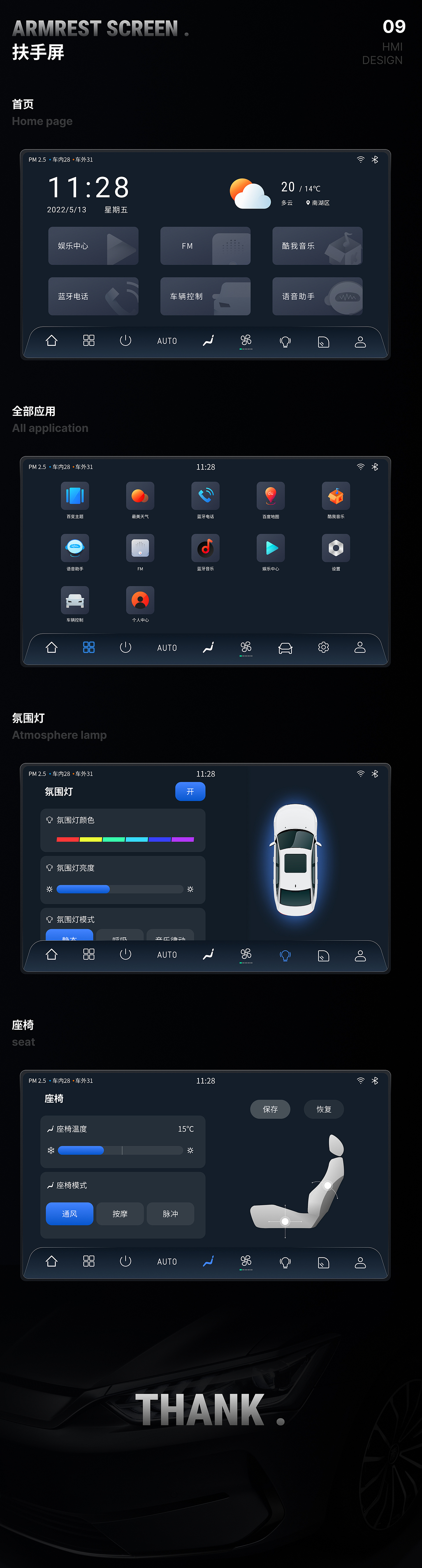
Task: Toggle the 氛围灯 开 switch
Action: (x=190, y=791)
